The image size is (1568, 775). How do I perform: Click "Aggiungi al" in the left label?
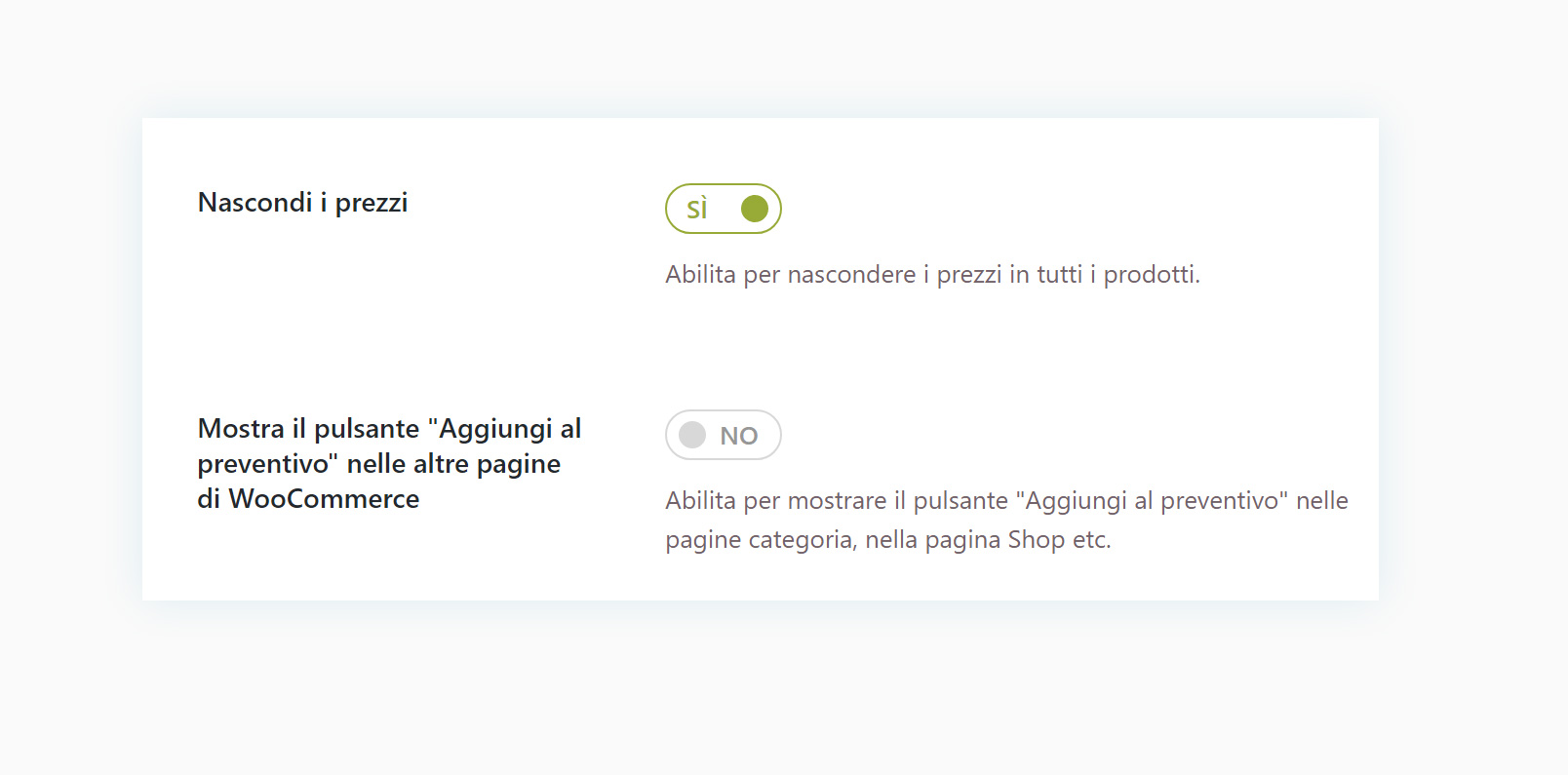tap(510, 429)
